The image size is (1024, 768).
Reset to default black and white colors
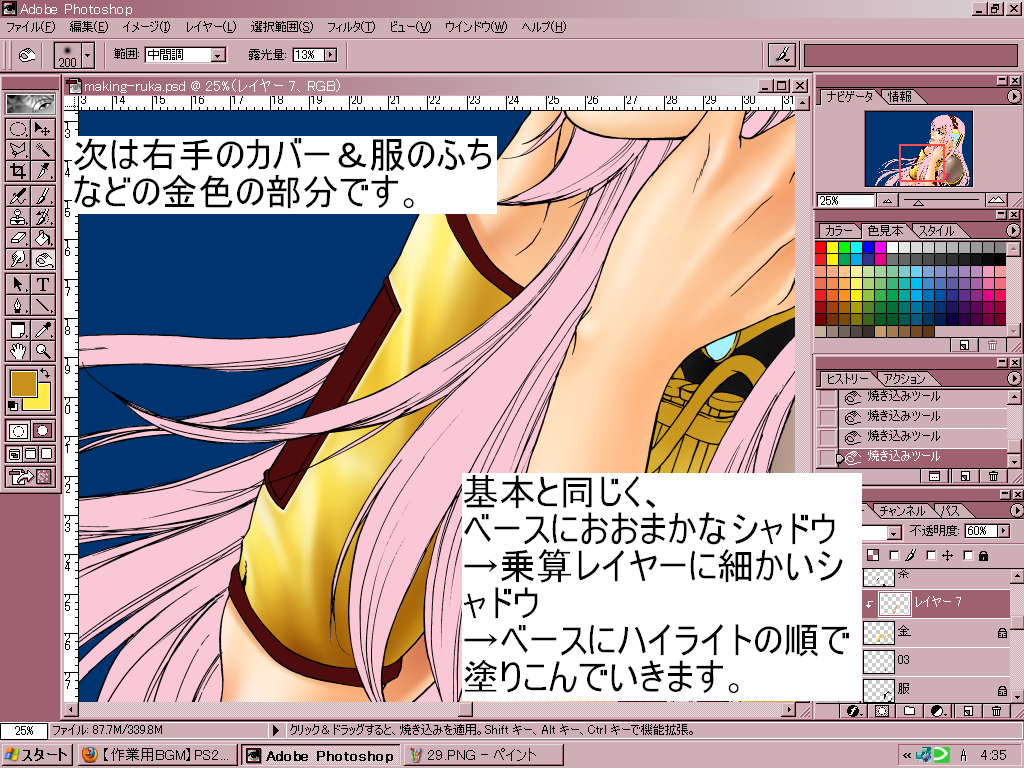[12, 406]
